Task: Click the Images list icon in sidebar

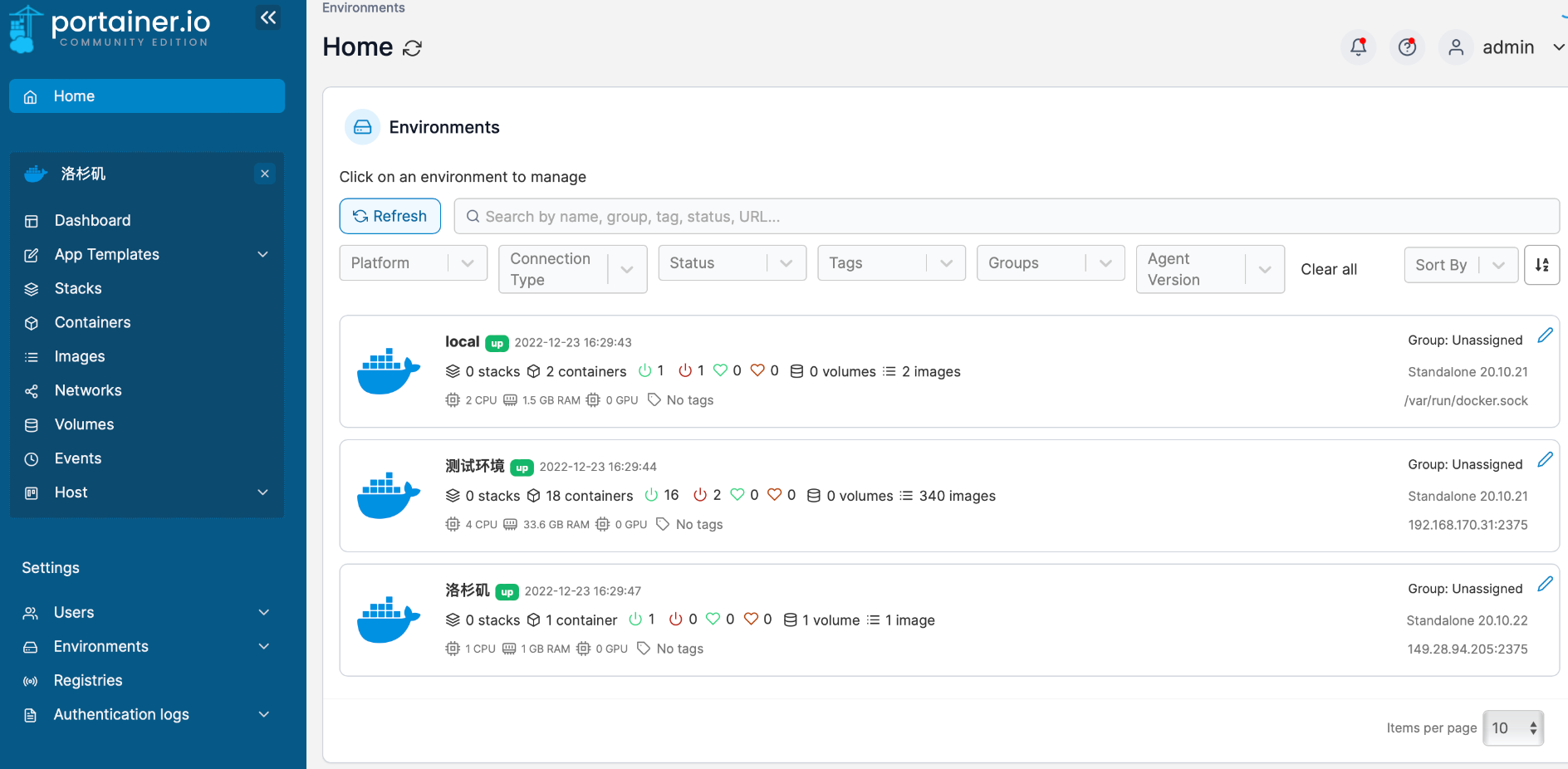Action: [x=32, y=357]
